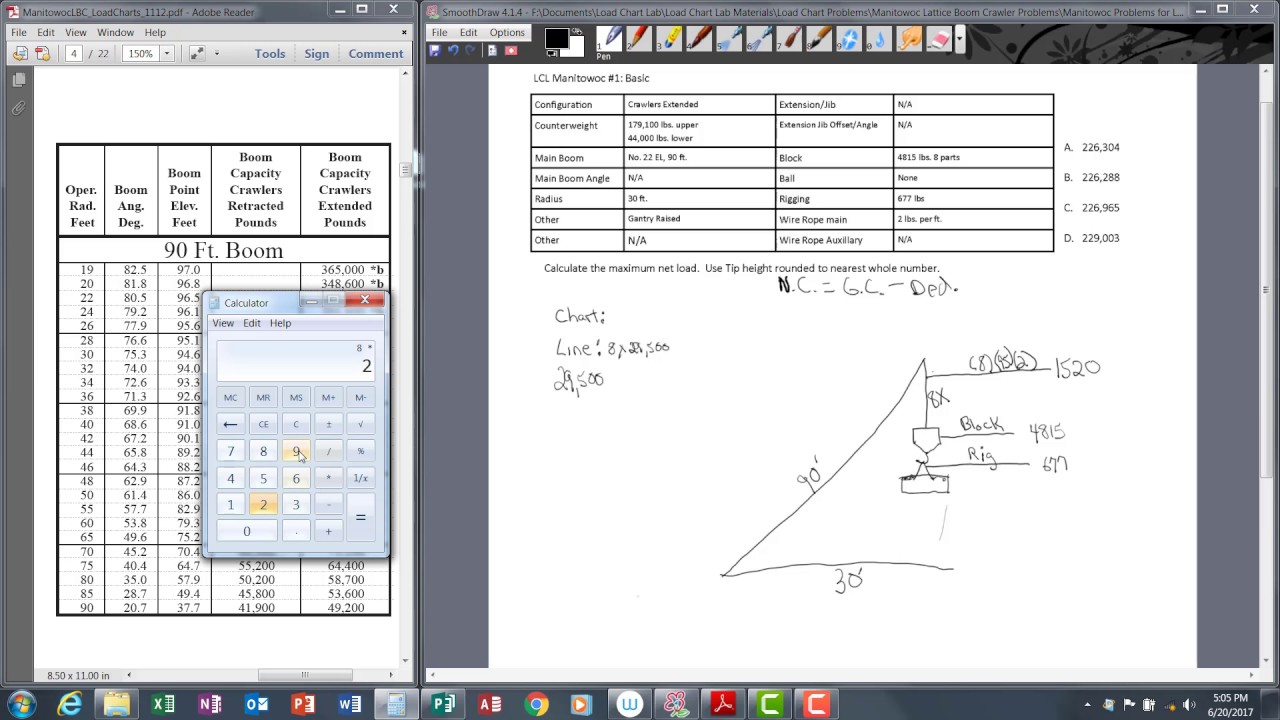Screen dimensions: 1280x720
Task: Open the Calculator View menu
Action: 223,323
